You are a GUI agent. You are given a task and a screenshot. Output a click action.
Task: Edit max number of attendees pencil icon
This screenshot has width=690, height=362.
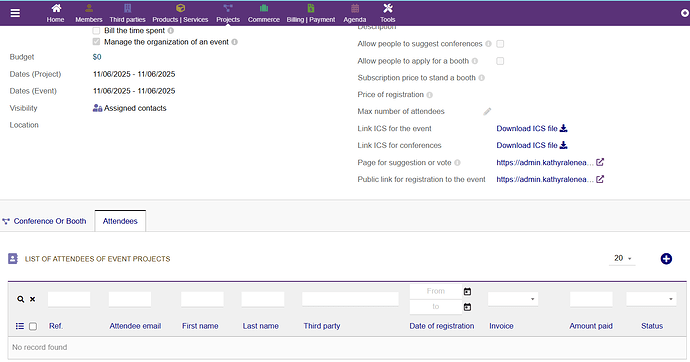click(487, 111)
